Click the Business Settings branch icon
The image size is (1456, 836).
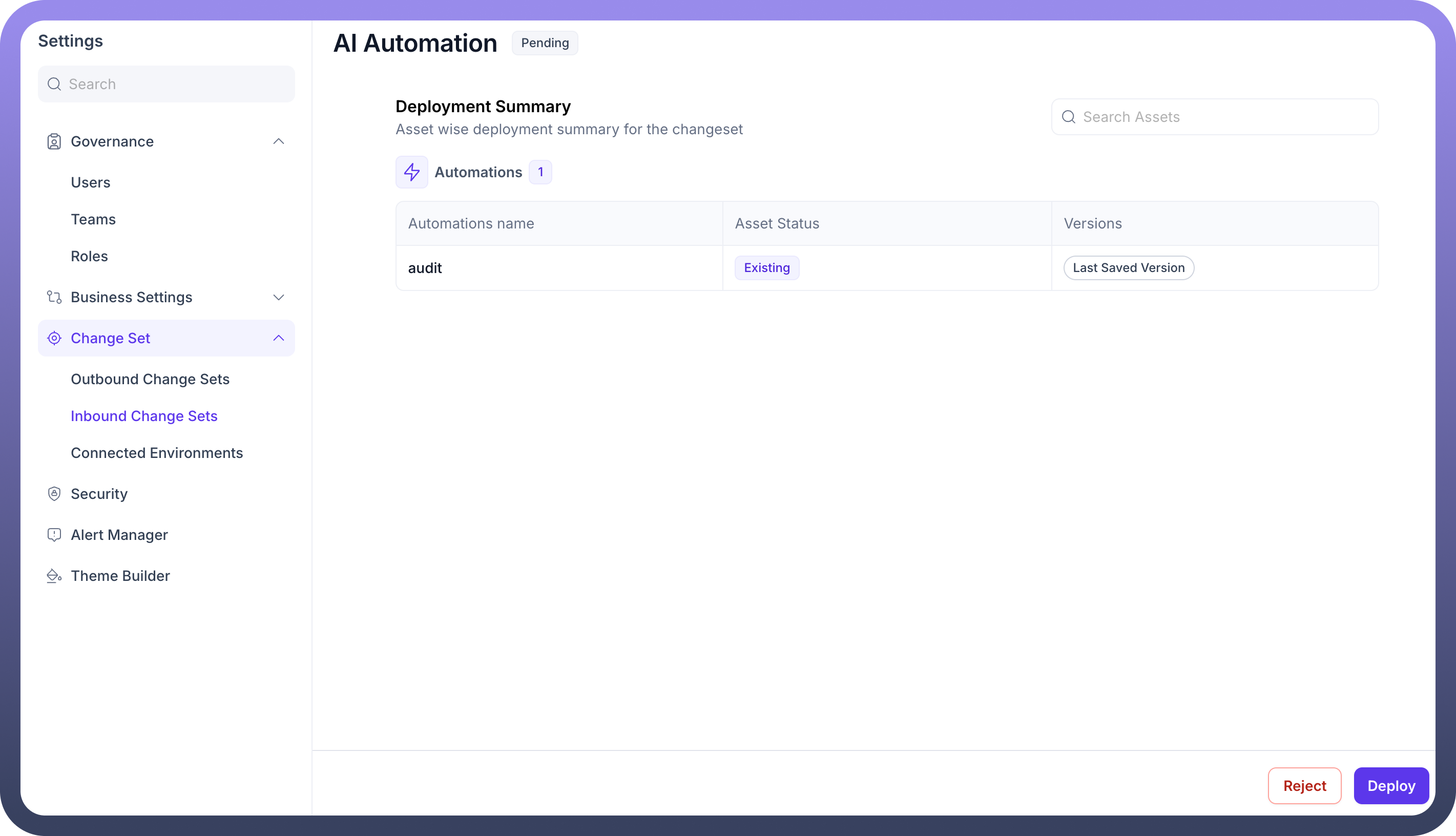(x=54, y=298)
